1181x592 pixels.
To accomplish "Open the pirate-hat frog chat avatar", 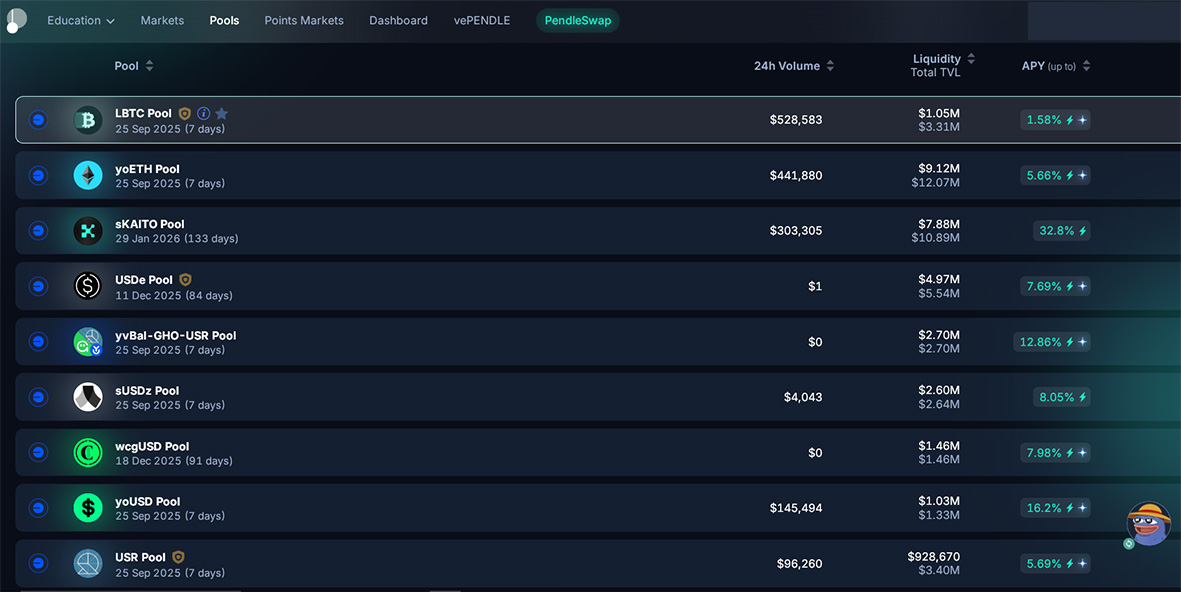I will (x=1148, y=523).
